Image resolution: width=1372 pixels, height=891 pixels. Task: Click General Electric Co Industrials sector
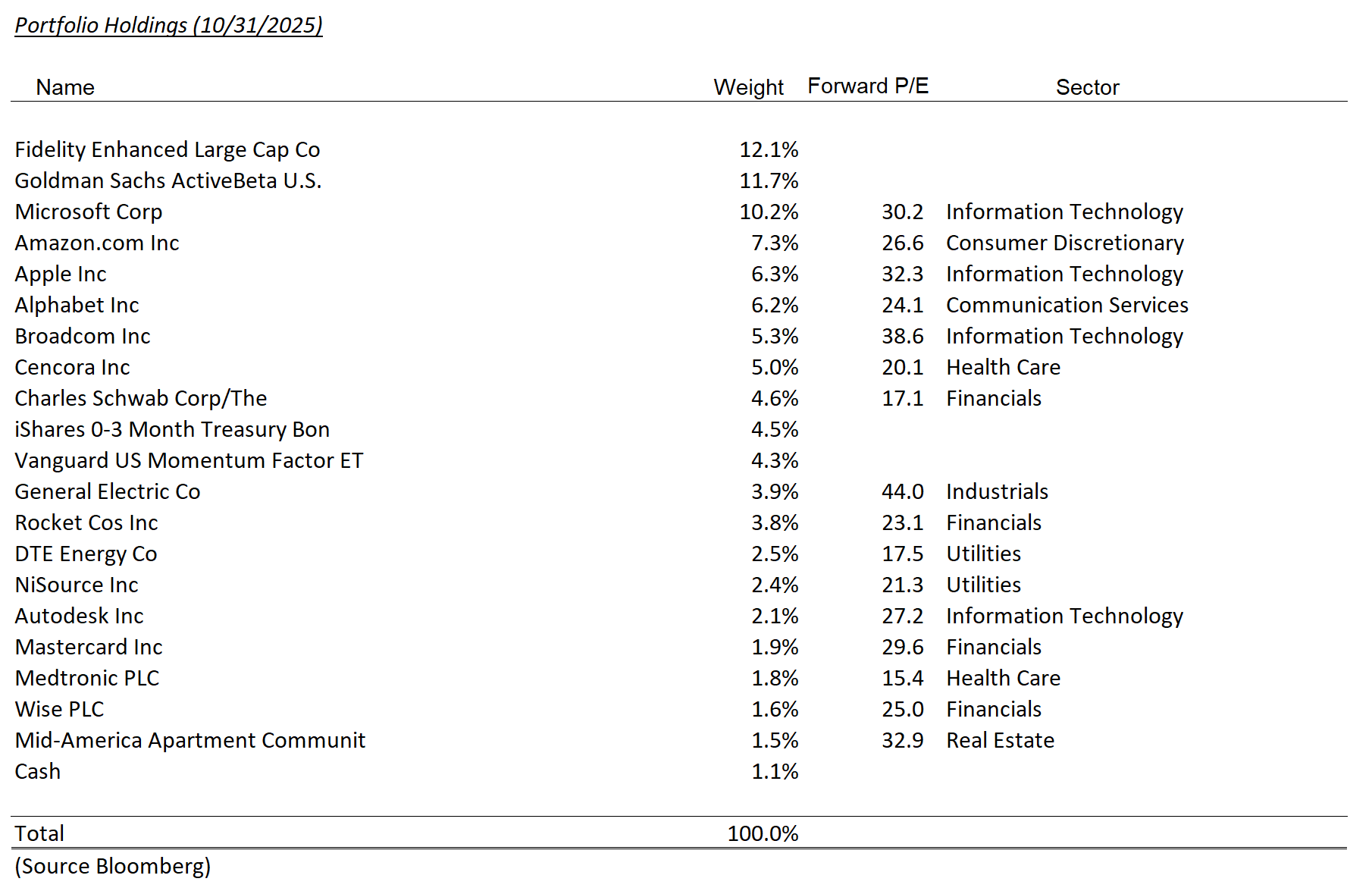(x=997, y=491)
